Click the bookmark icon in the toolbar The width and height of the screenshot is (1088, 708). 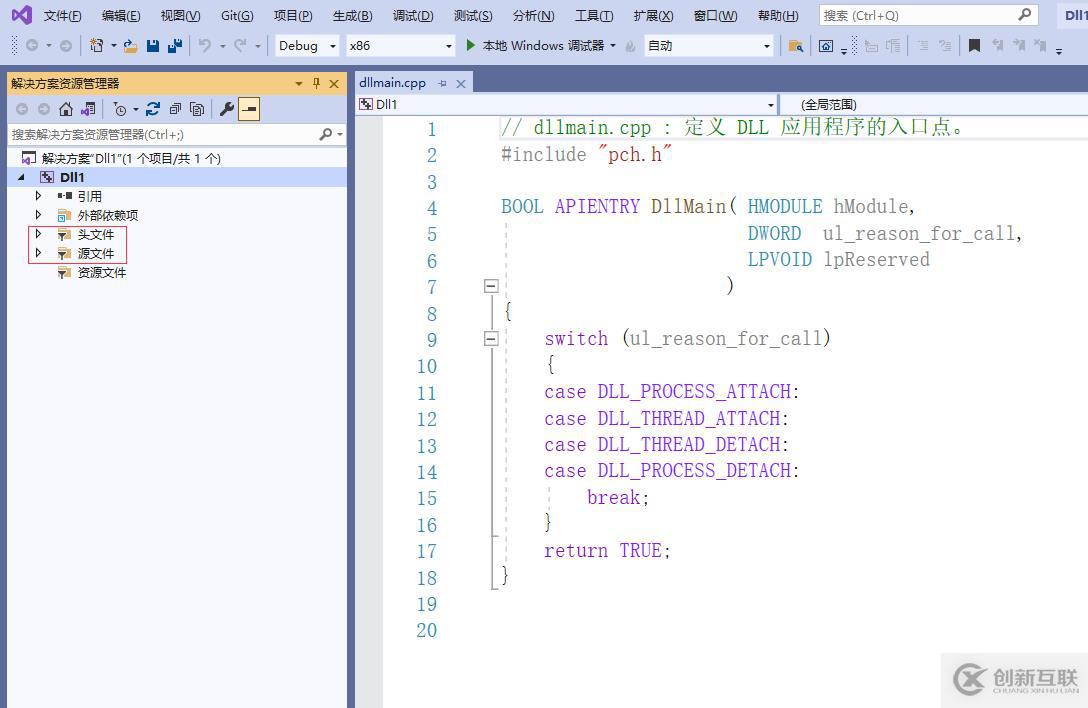(974, 46)
